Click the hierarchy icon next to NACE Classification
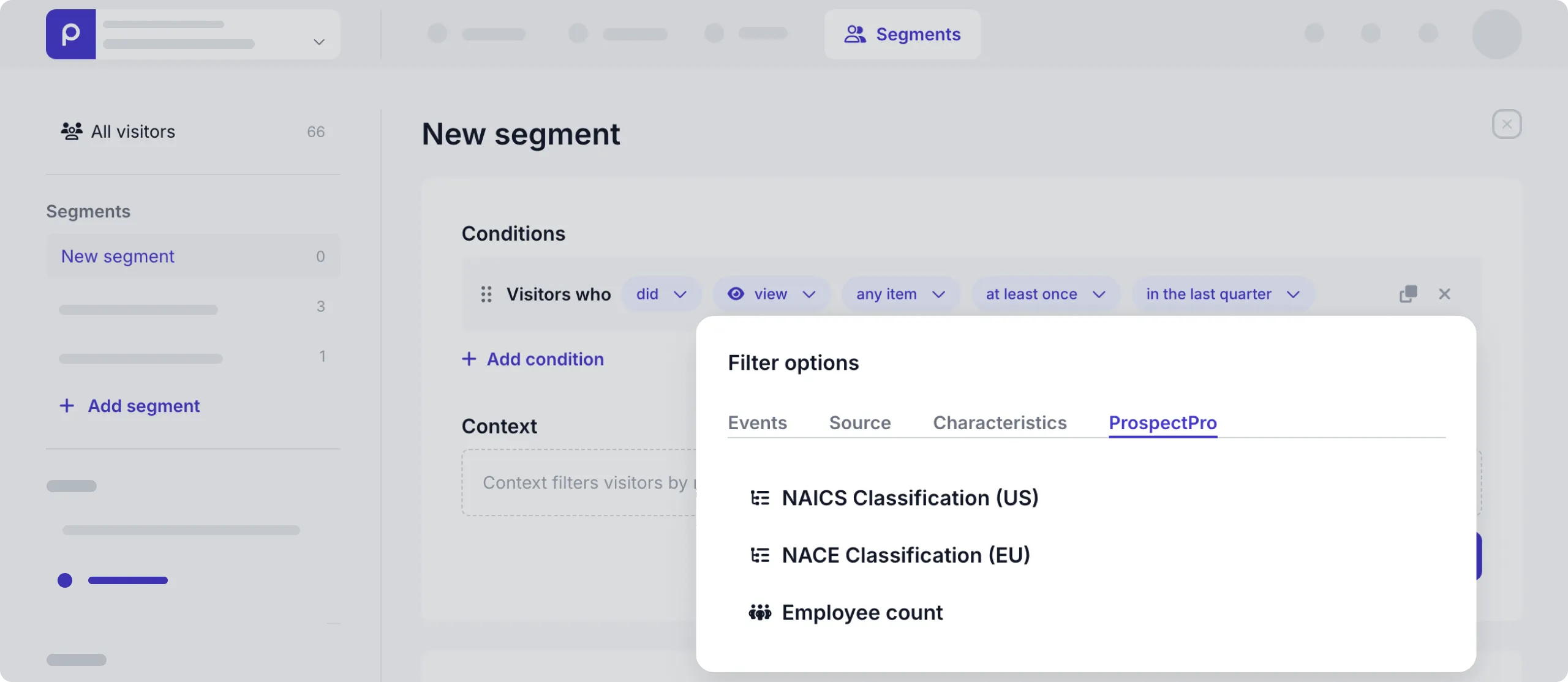 click(760, 555)
